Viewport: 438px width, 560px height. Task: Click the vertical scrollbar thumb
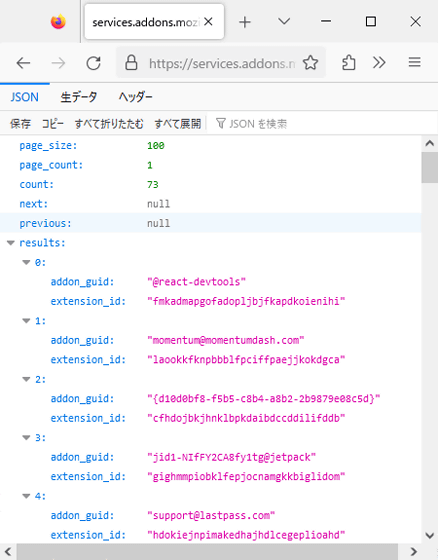429,168
